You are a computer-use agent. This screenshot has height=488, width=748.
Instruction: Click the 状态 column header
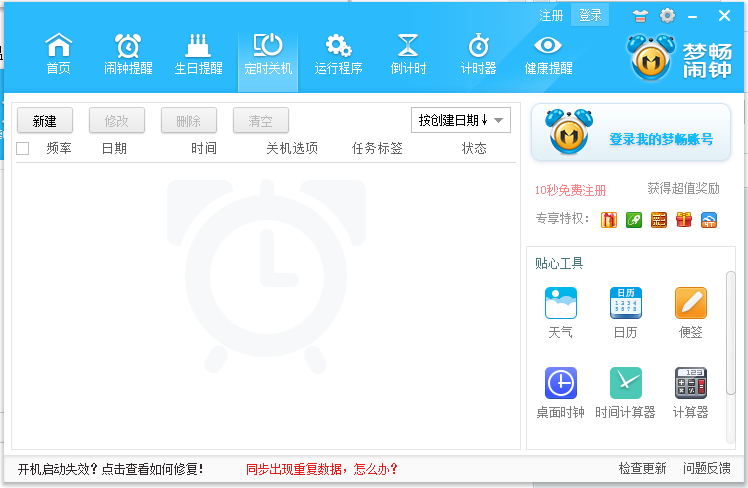tap(474, 148)
